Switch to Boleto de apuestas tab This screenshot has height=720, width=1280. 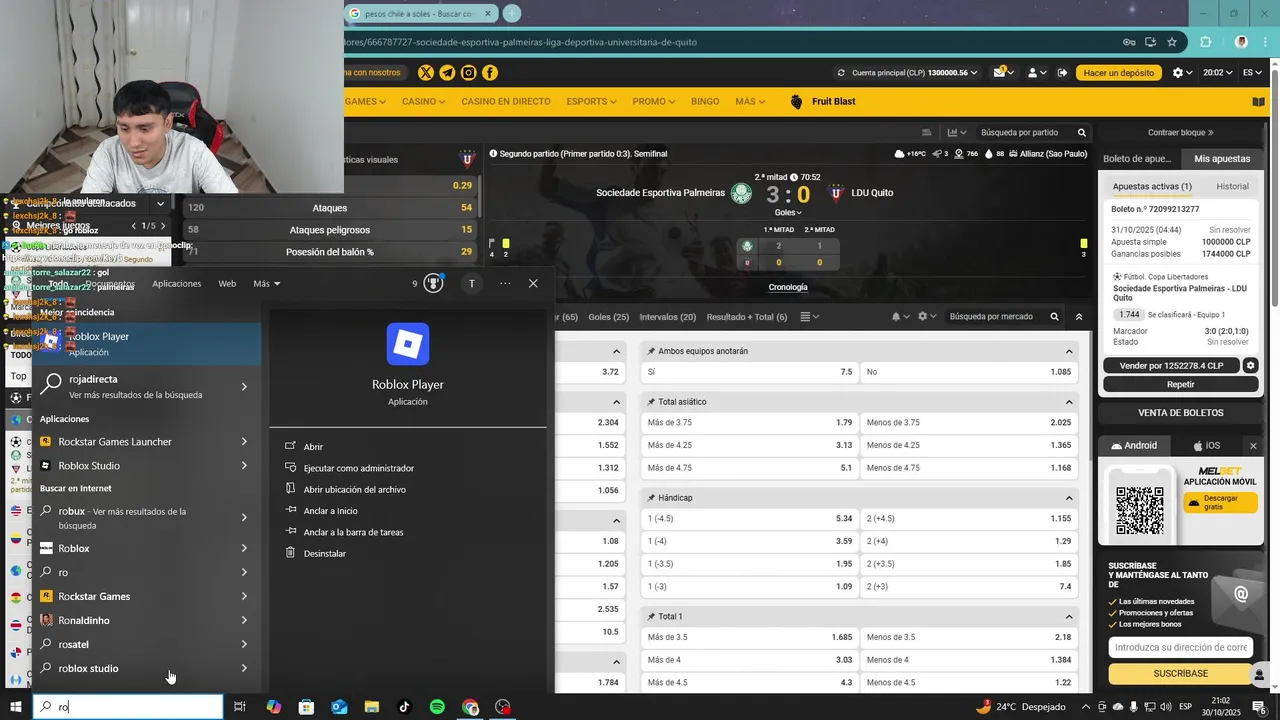tap(1138, 158)
